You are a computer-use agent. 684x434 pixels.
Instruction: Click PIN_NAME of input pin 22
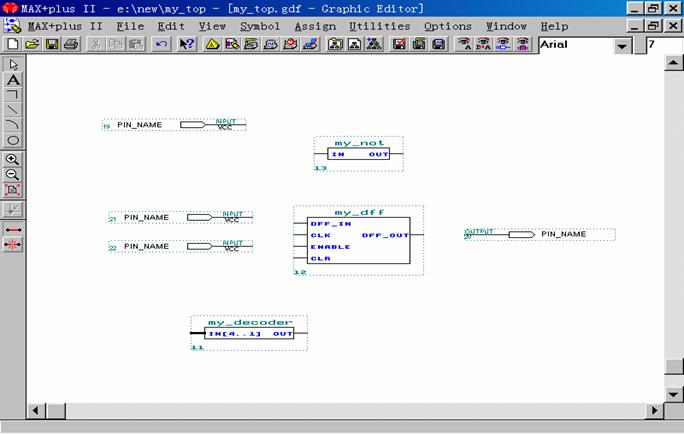146,246
